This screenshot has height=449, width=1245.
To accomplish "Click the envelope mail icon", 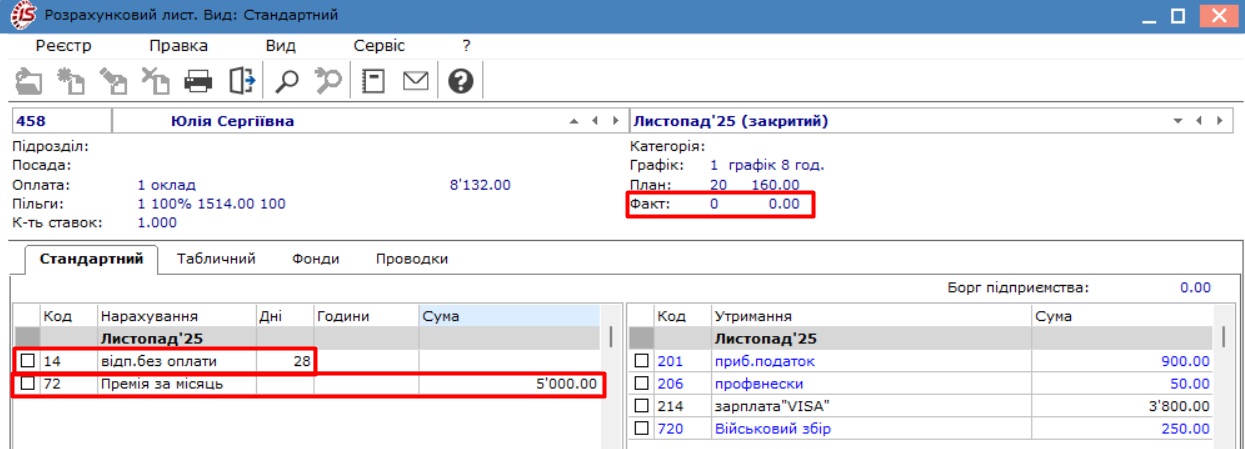I will pyautogui.click(x=416, y=81).
